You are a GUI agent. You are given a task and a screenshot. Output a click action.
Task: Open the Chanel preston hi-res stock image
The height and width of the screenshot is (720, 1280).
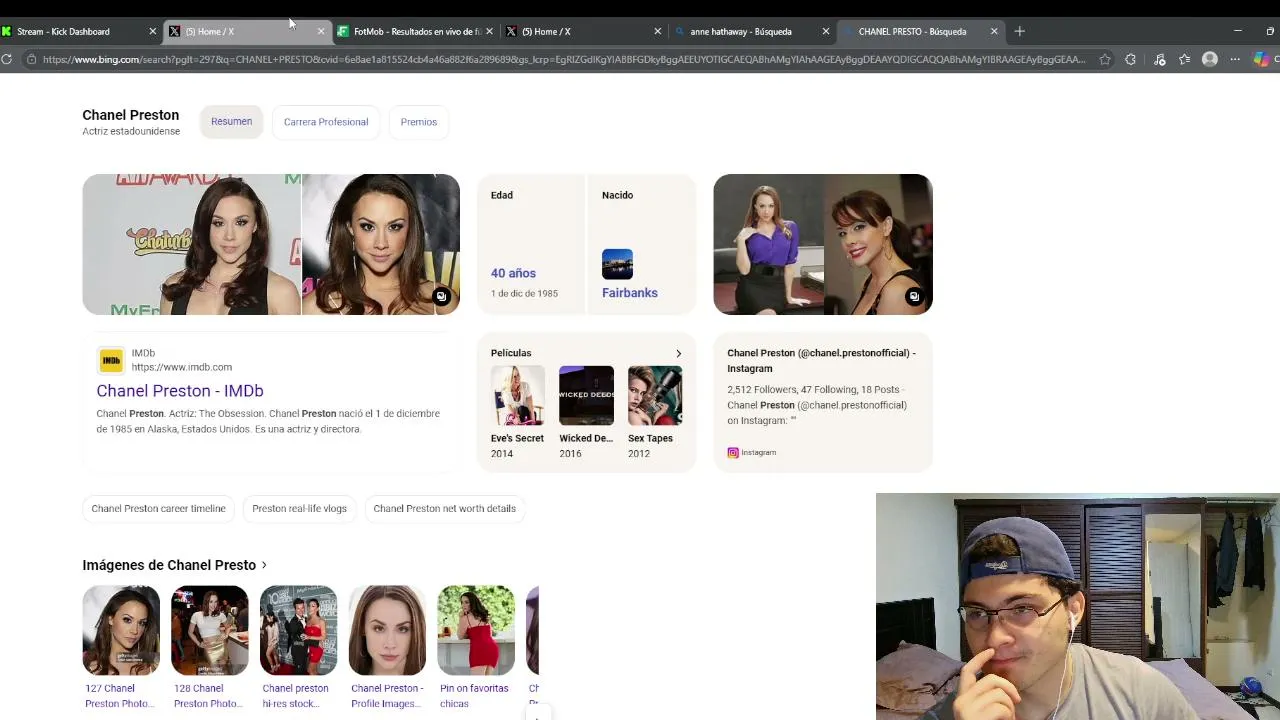[298, 631]
